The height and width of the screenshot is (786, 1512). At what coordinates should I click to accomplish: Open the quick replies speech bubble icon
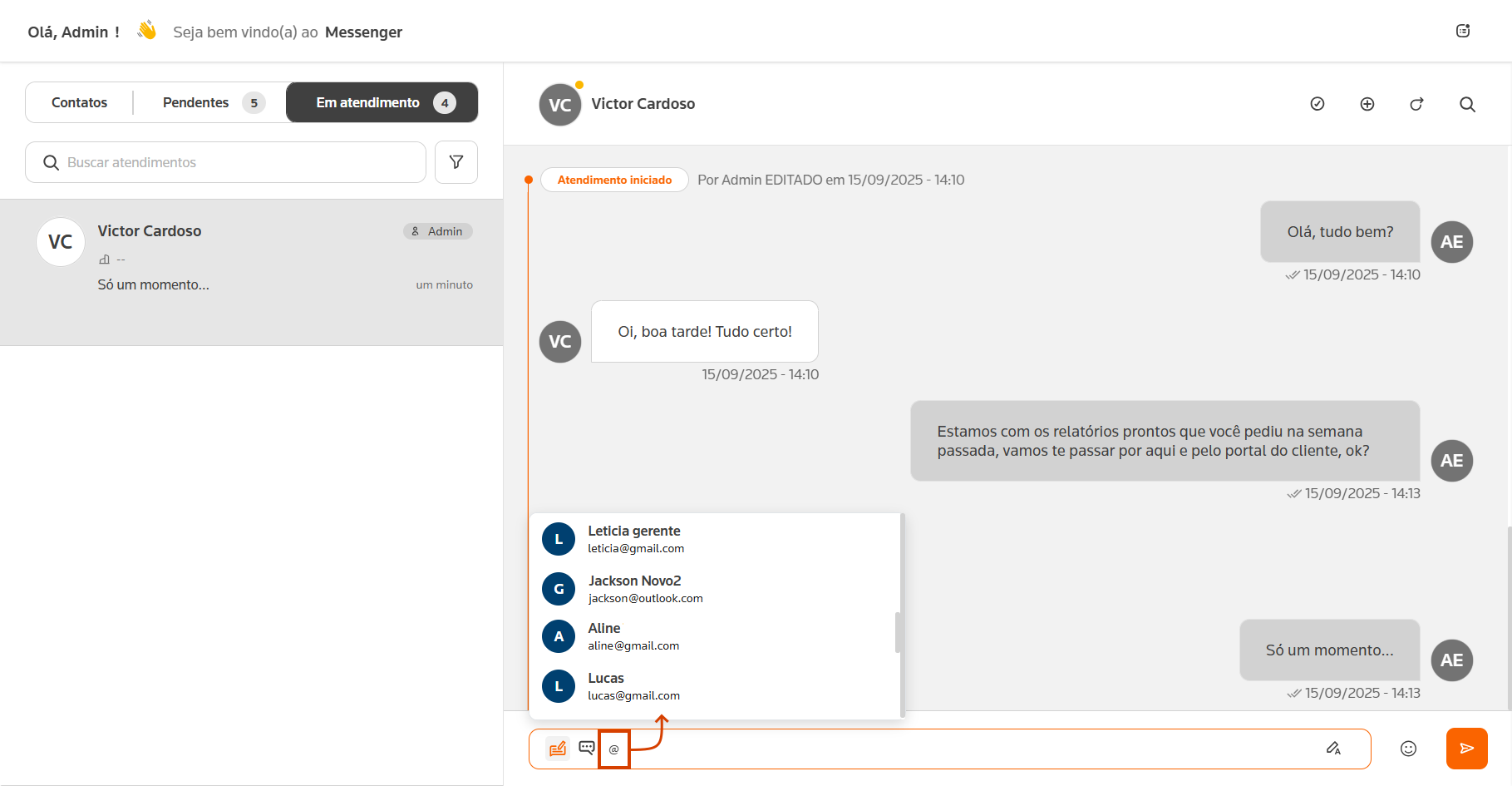[x=587, y=748]
